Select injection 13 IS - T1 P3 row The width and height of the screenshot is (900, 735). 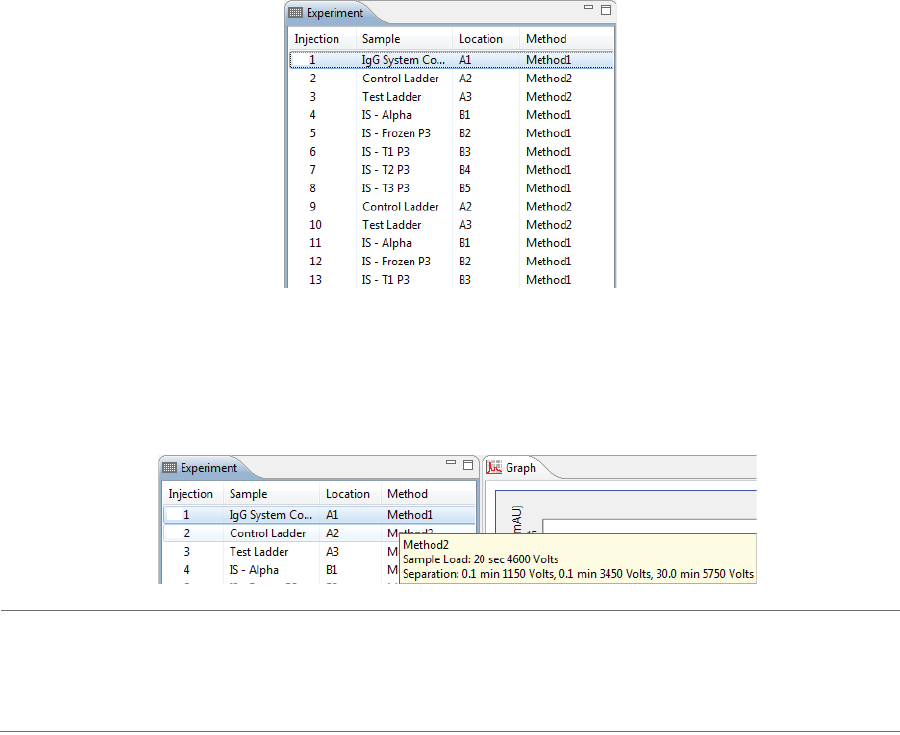(x=451, y=279)
